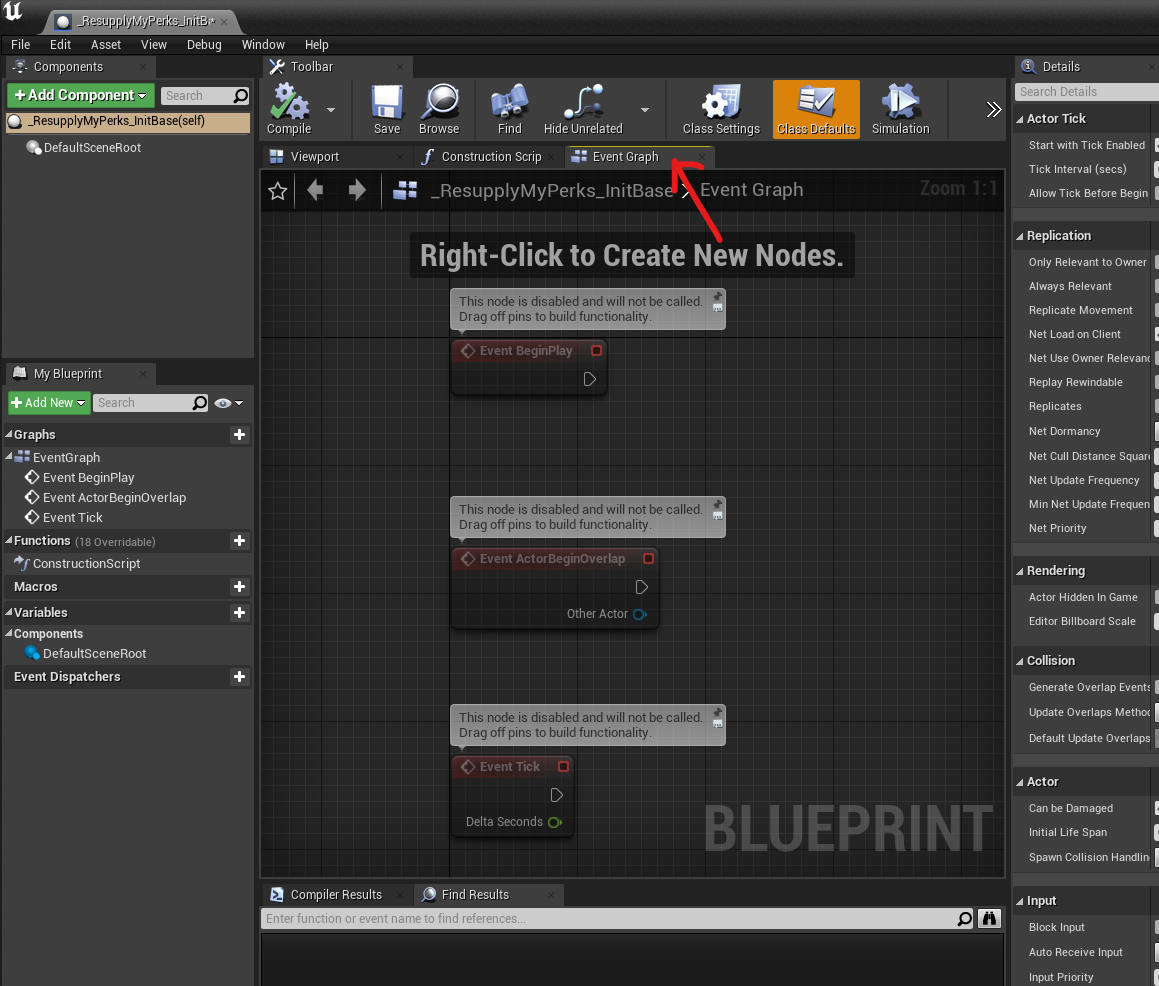Image resolution: width=1159 pixels, height=986 pixels.
Task: Click Other Actor output pin
Action: coord(640,614)
